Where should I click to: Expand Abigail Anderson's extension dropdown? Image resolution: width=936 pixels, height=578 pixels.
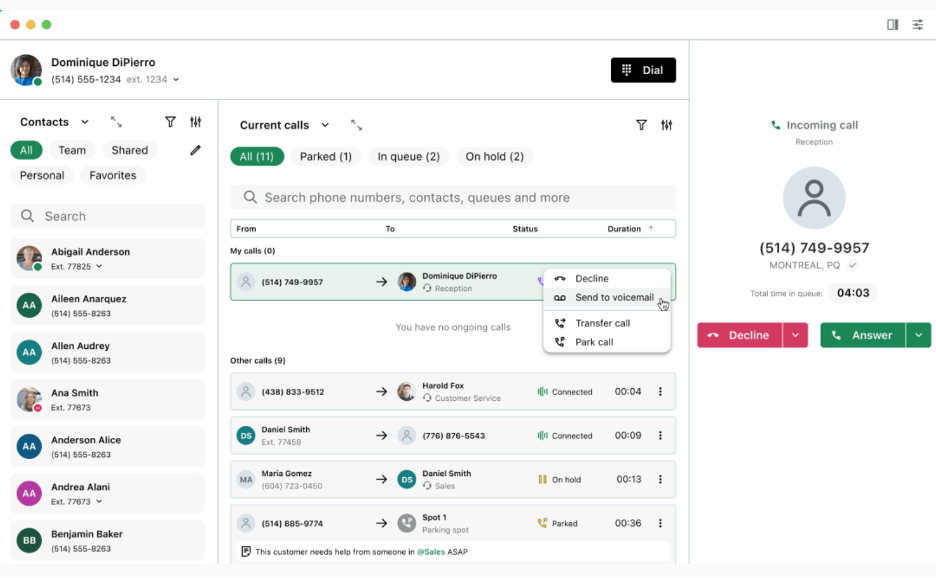coord(99,266)
